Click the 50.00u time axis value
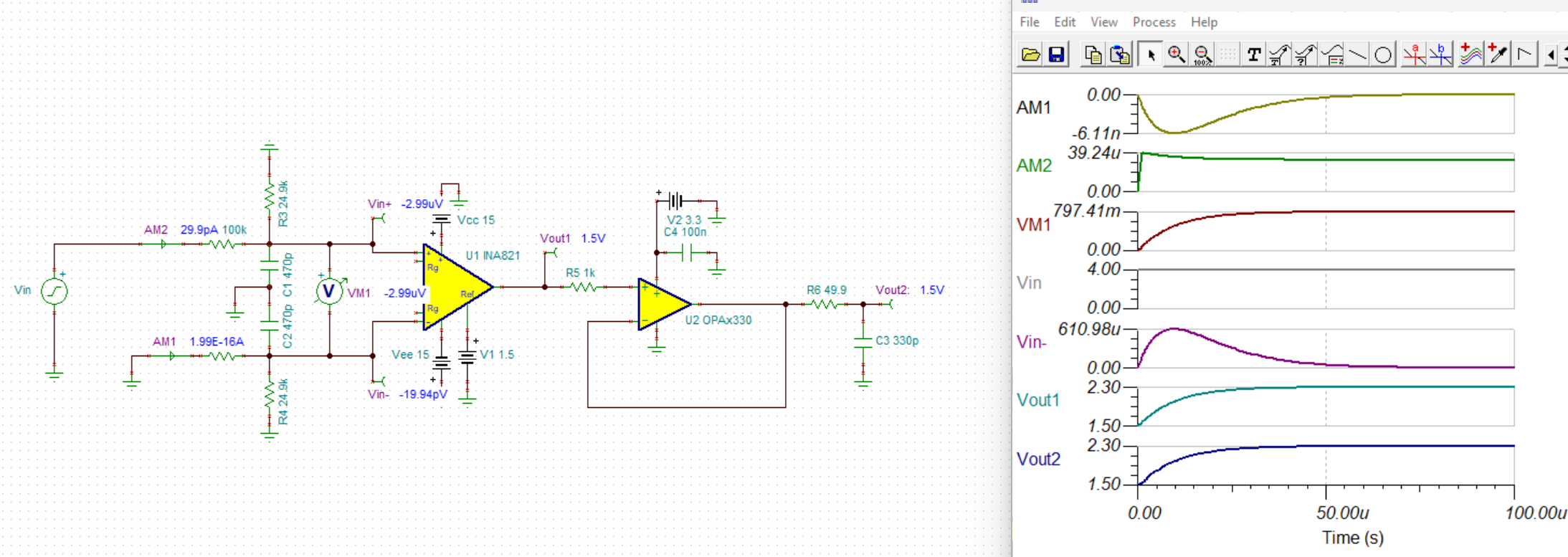Viewport: 1568px width, 557px height. tap(1342, 513)
